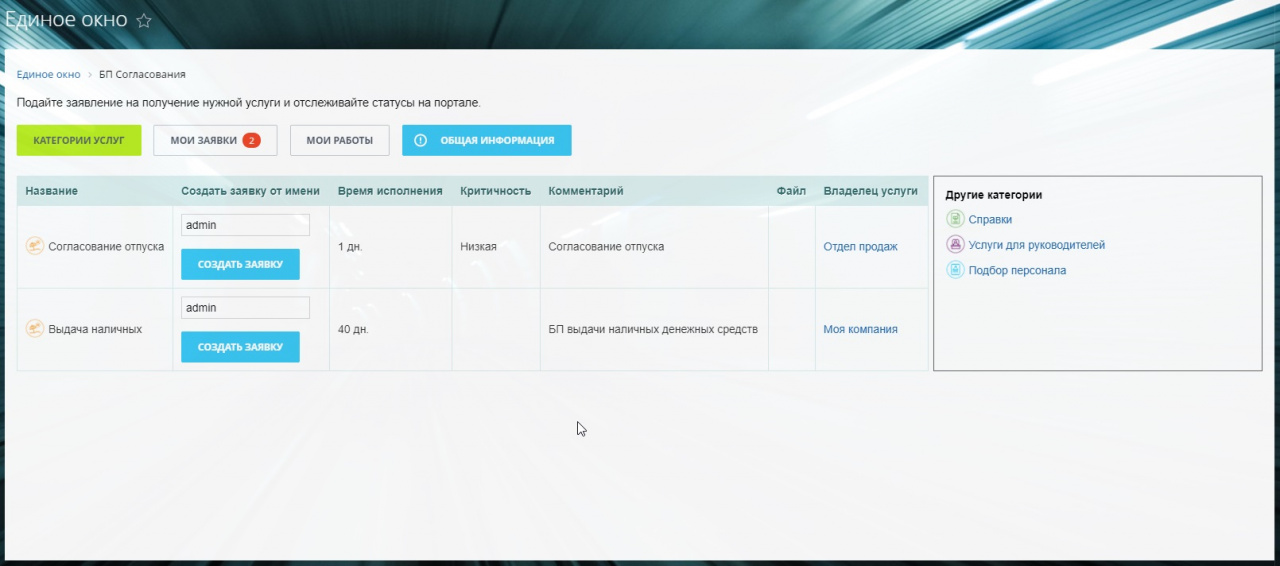Click the Файл column header
The width and height of the screenshot is (1280, 566).
point(791,191)
